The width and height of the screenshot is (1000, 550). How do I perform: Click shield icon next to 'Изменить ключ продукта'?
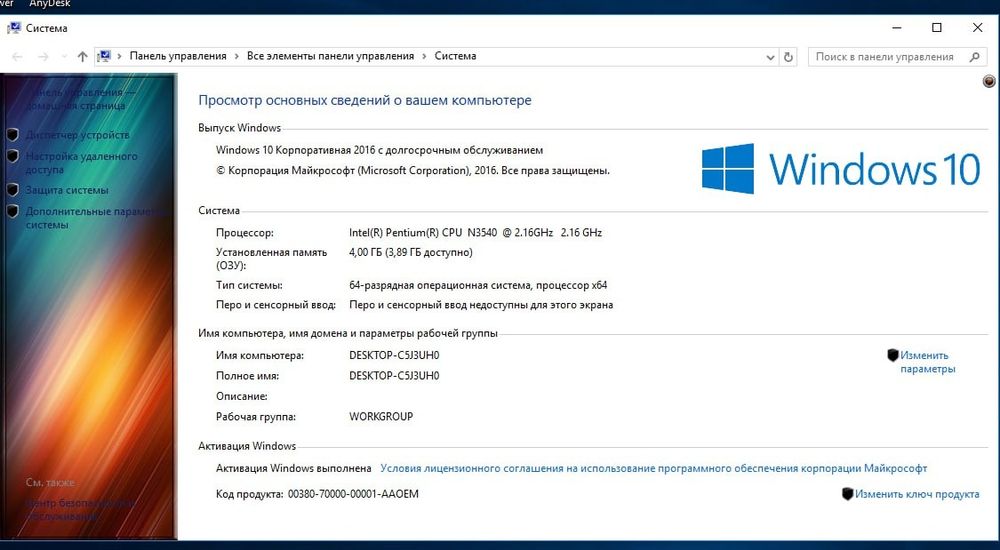[848, 494]
